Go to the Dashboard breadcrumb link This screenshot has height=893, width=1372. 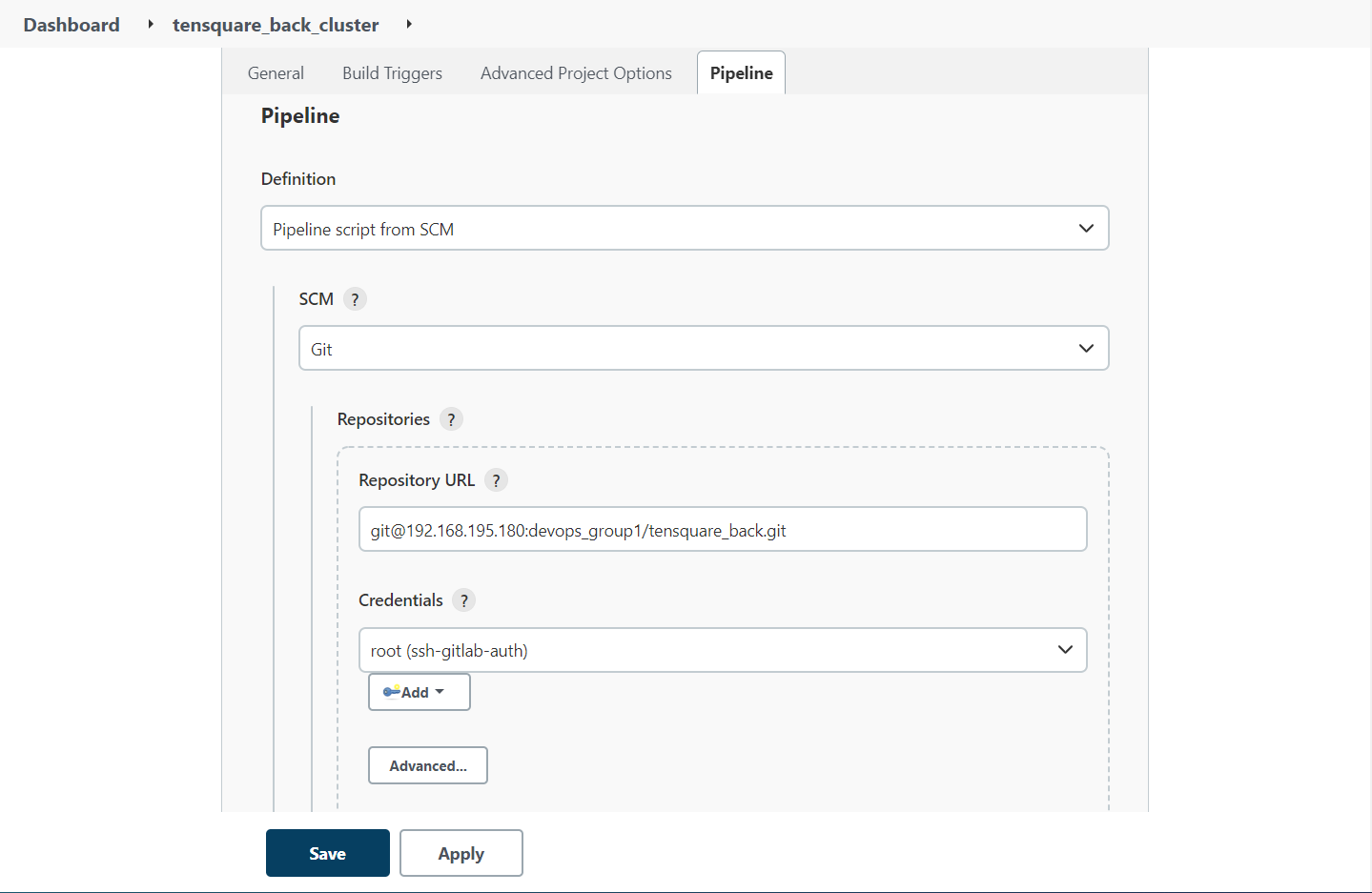(x=72, y=25)
